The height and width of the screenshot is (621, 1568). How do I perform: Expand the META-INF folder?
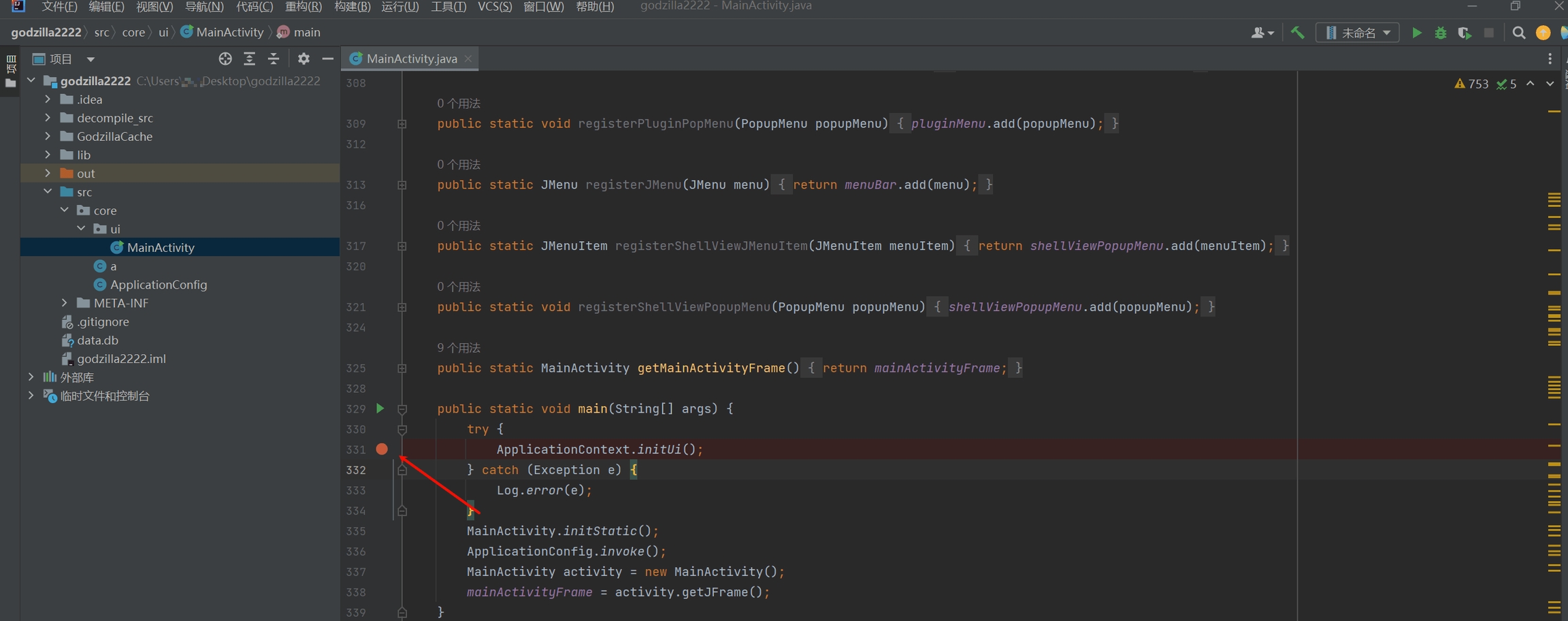point(65,303)
